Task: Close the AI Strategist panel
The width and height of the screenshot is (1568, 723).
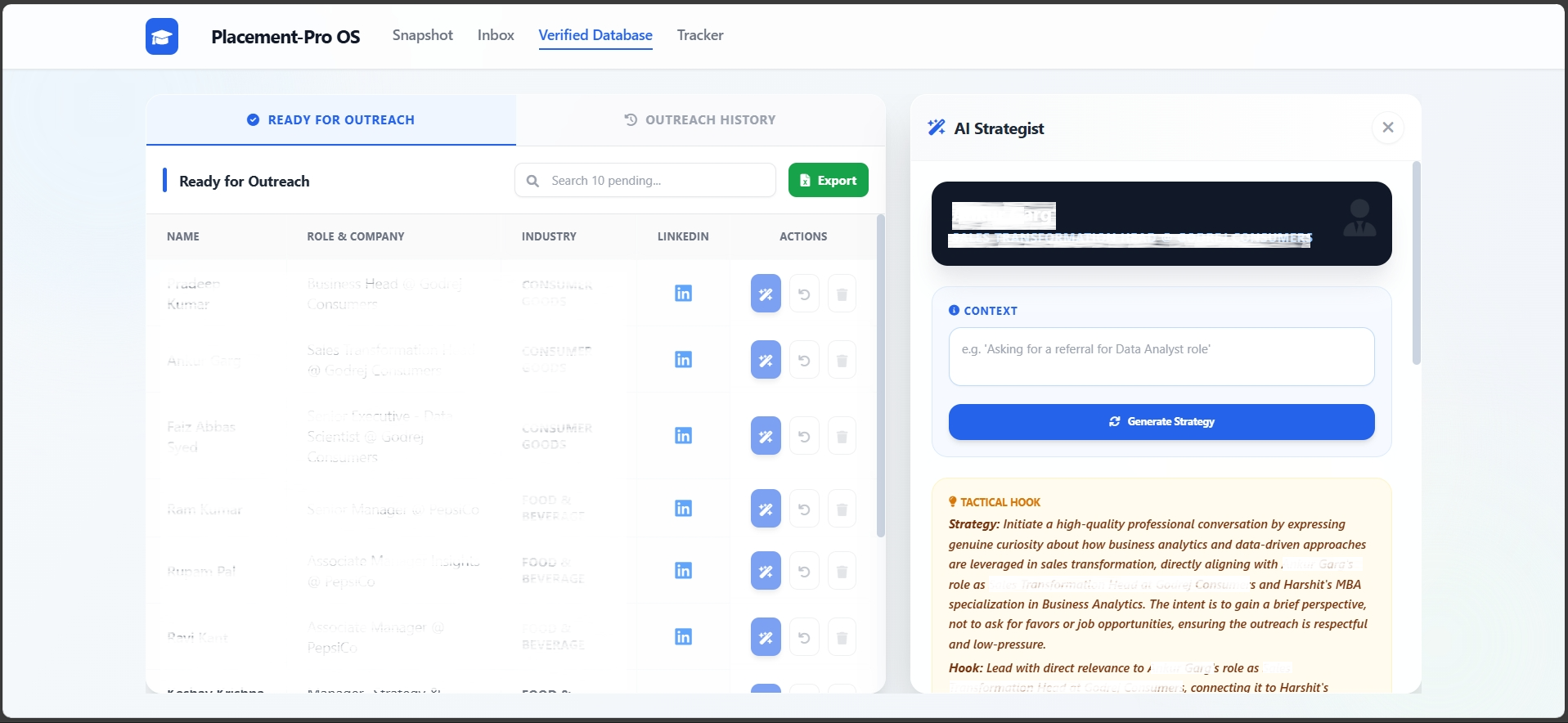Action: click(x=1388, y=128)
